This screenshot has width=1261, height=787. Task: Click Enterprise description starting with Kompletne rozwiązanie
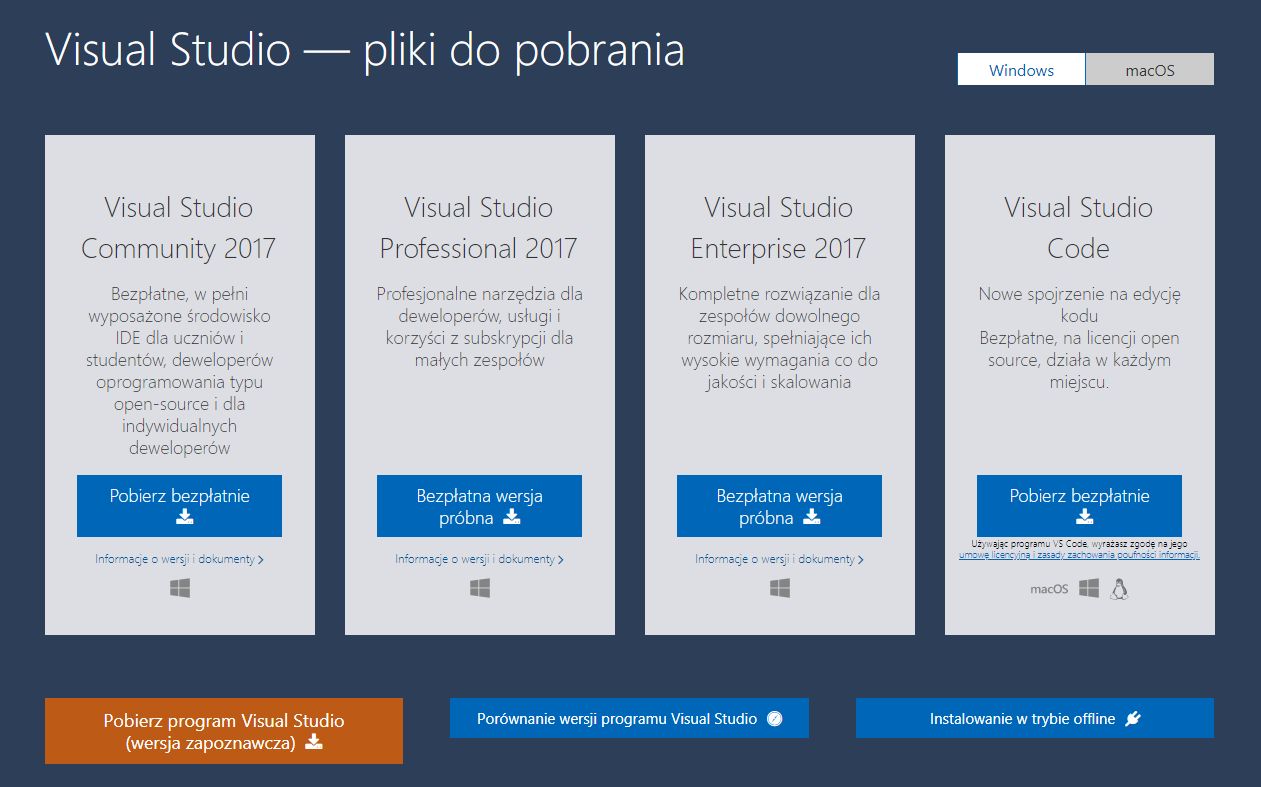click(779, 338)
